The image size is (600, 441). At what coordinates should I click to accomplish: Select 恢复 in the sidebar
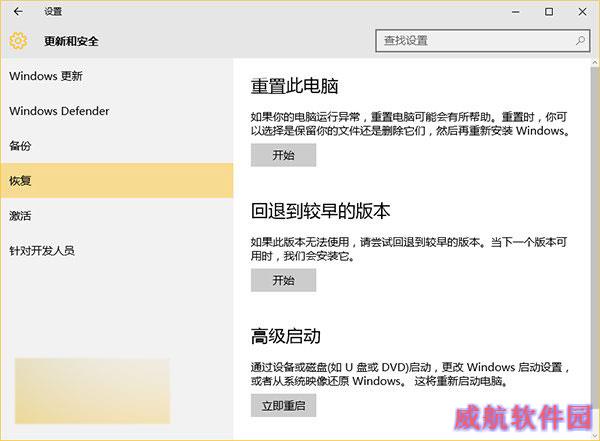(x=117, y=181)
